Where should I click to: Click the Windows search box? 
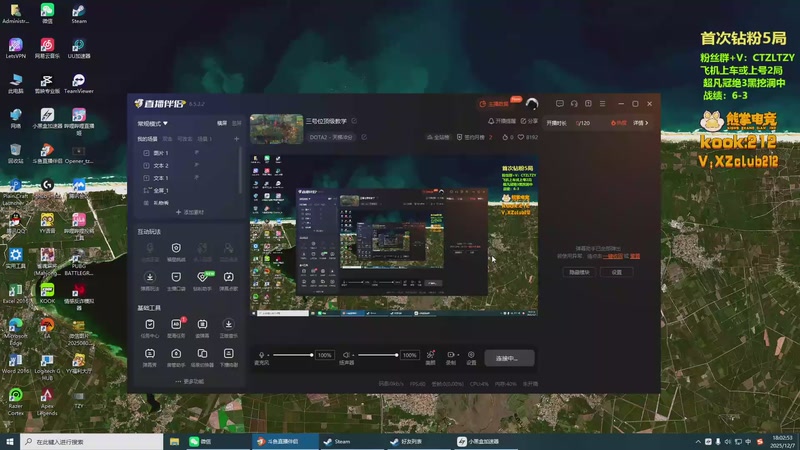tap(92, 442)
